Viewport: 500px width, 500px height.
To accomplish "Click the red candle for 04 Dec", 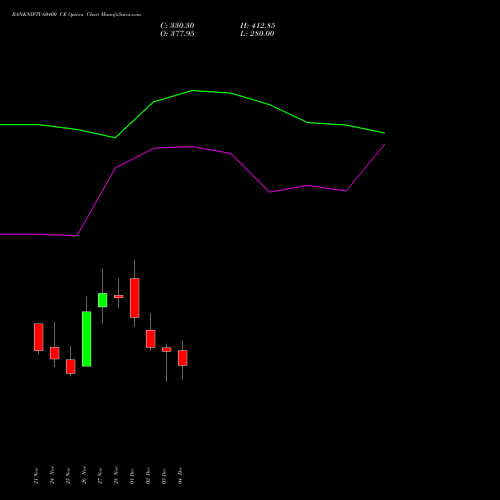I will pos(183,358).
